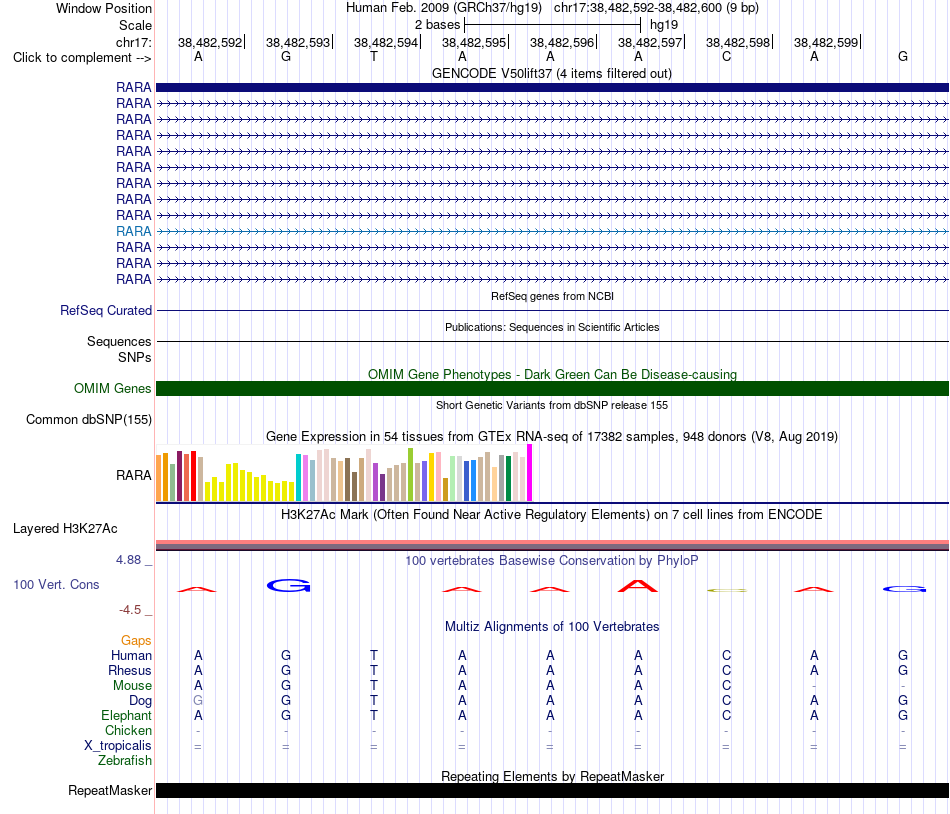Click the thick dark-blue RARA exon bar
The width and height of the screenshot is (950, 814).
point(552,87)
